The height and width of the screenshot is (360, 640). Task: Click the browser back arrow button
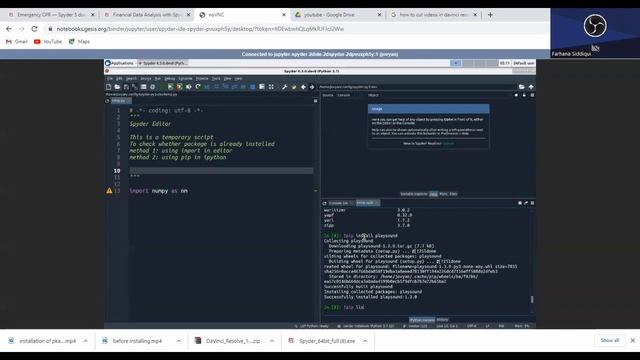click(x=9, y=29)
